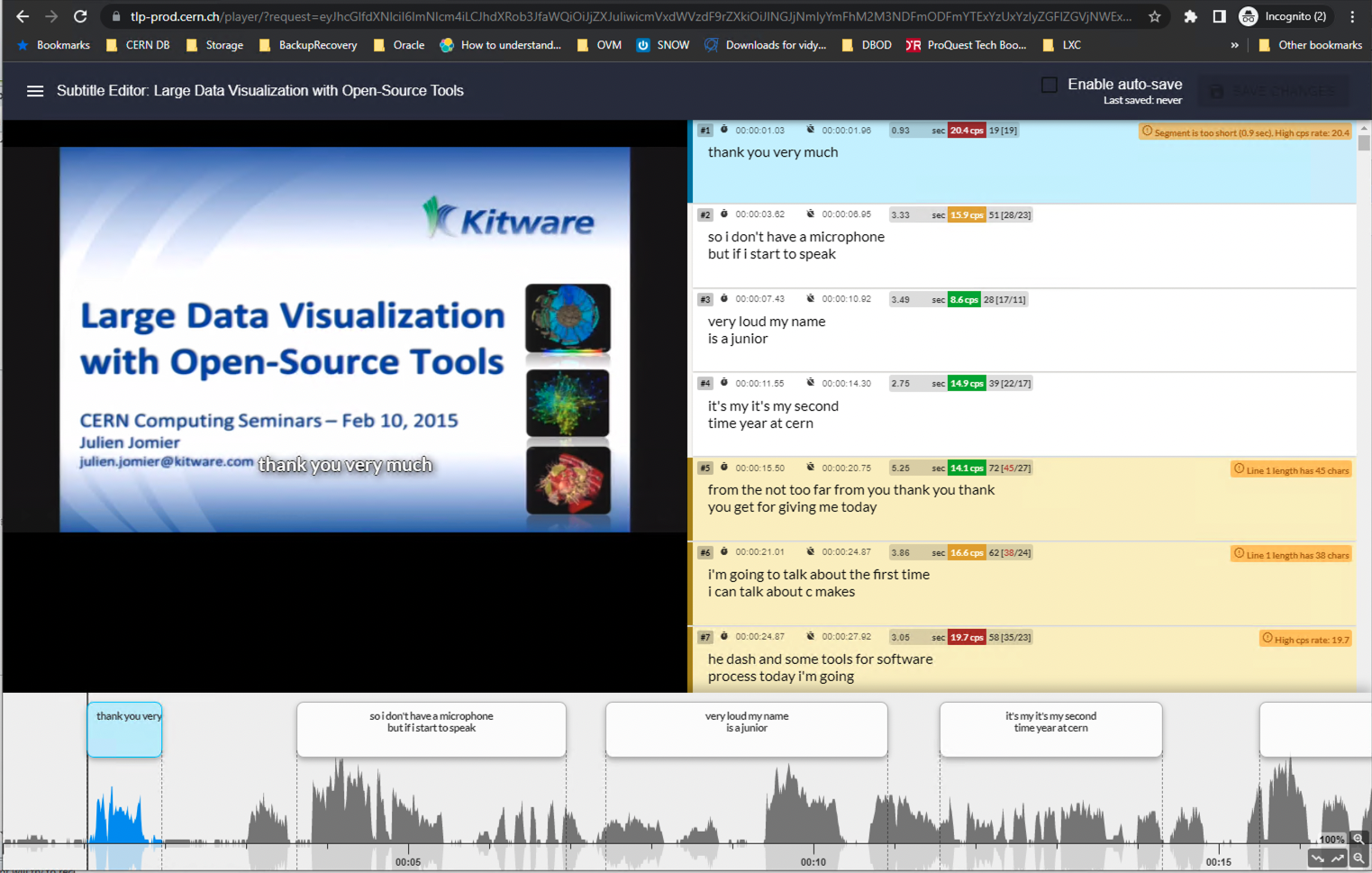Screen dimensions: 1372x873
Task: Bookmark this page with the star icon
Action: [1154, 16]
